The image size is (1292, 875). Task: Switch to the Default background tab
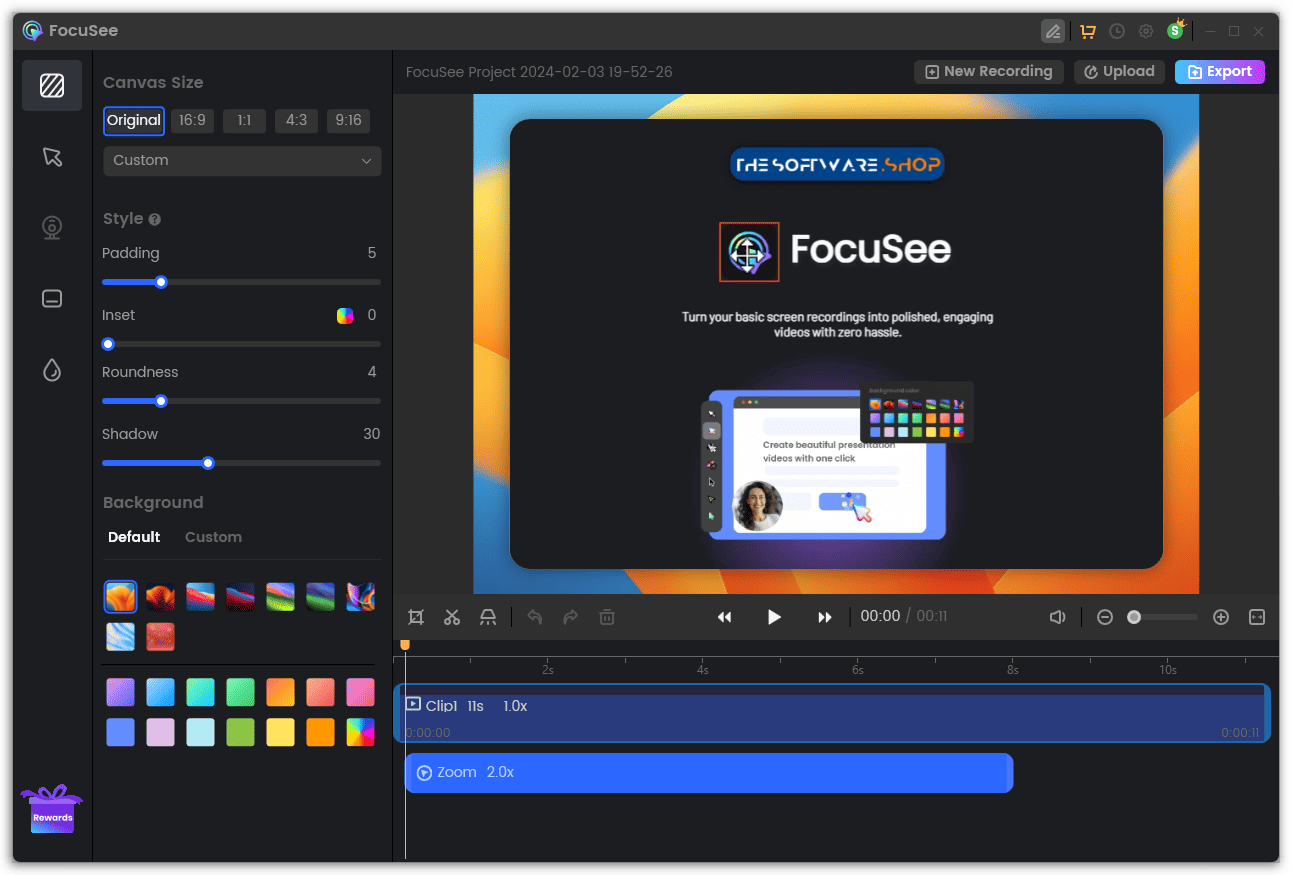(x=134, y=537)
